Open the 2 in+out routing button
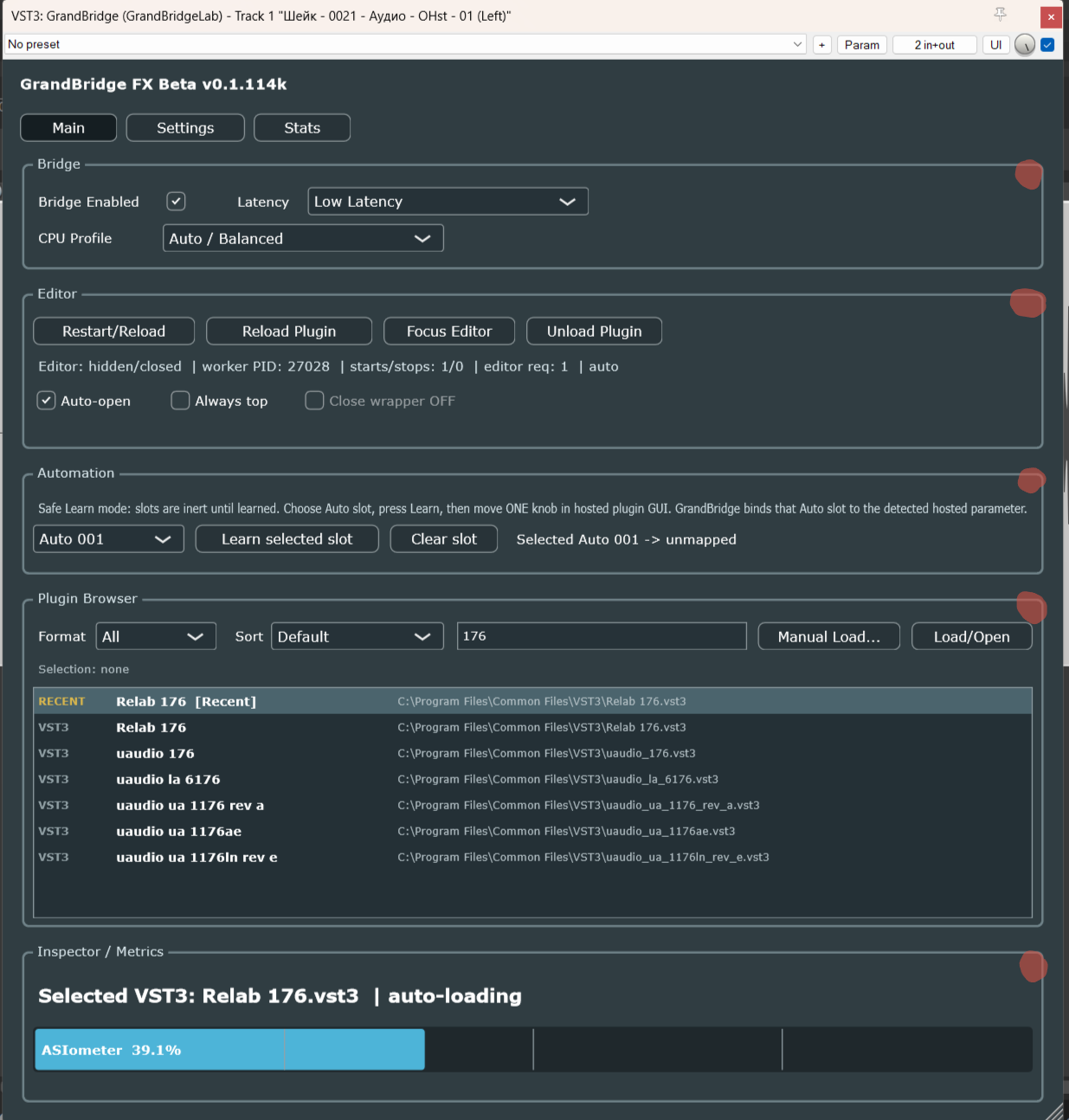The width and height of the screenshot is (1069, 1120). tap(935, 45)
